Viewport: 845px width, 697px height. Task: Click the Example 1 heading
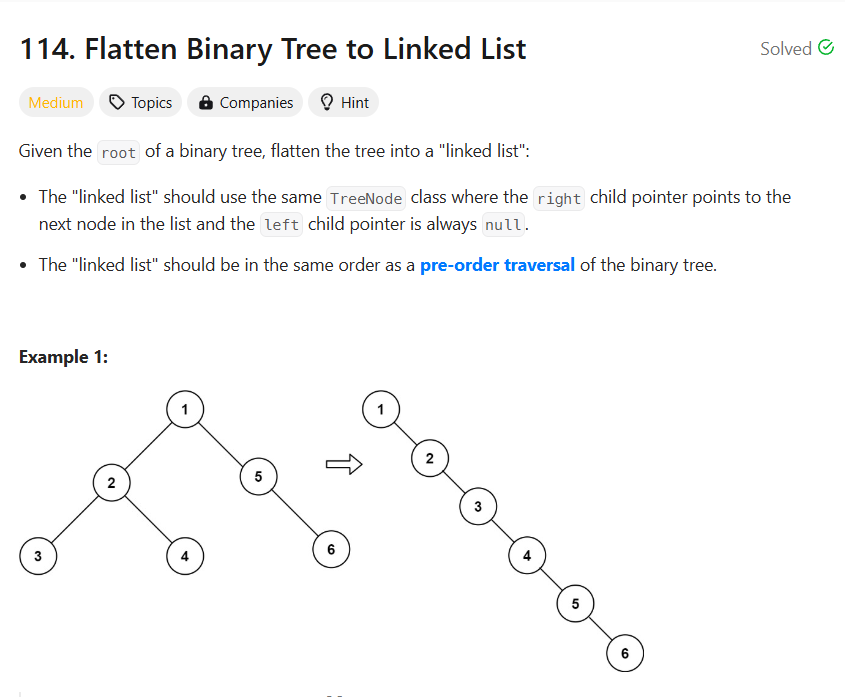pos(64,357)
